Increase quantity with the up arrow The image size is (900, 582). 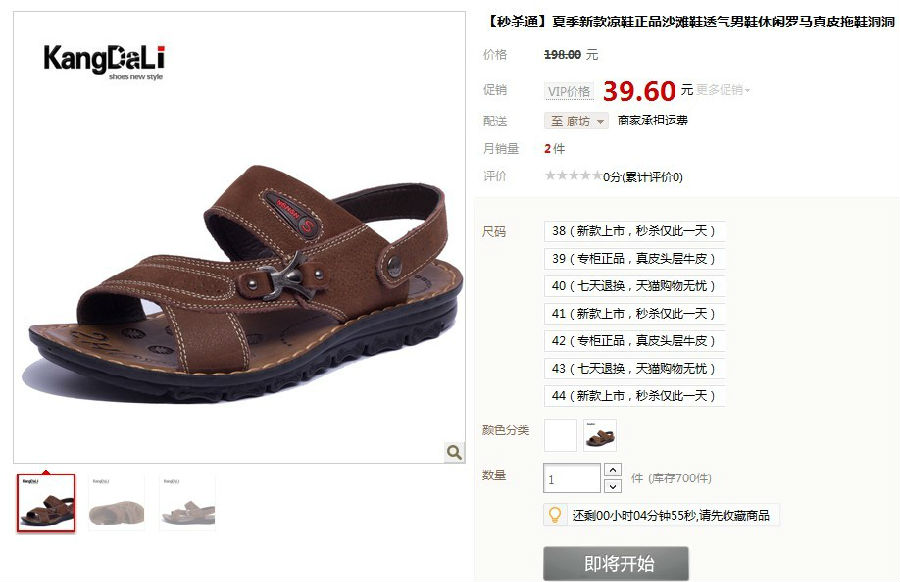pos(613,470)
